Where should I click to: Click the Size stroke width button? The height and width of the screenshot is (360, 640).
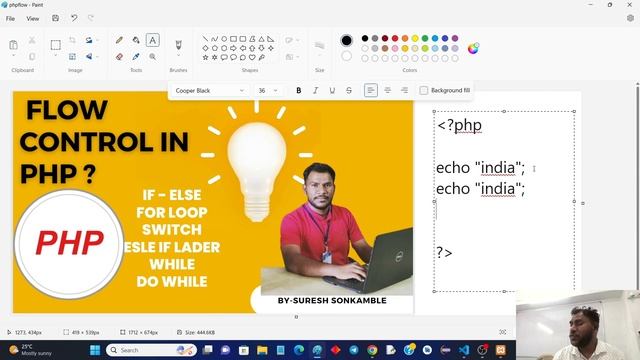[320, 45]
